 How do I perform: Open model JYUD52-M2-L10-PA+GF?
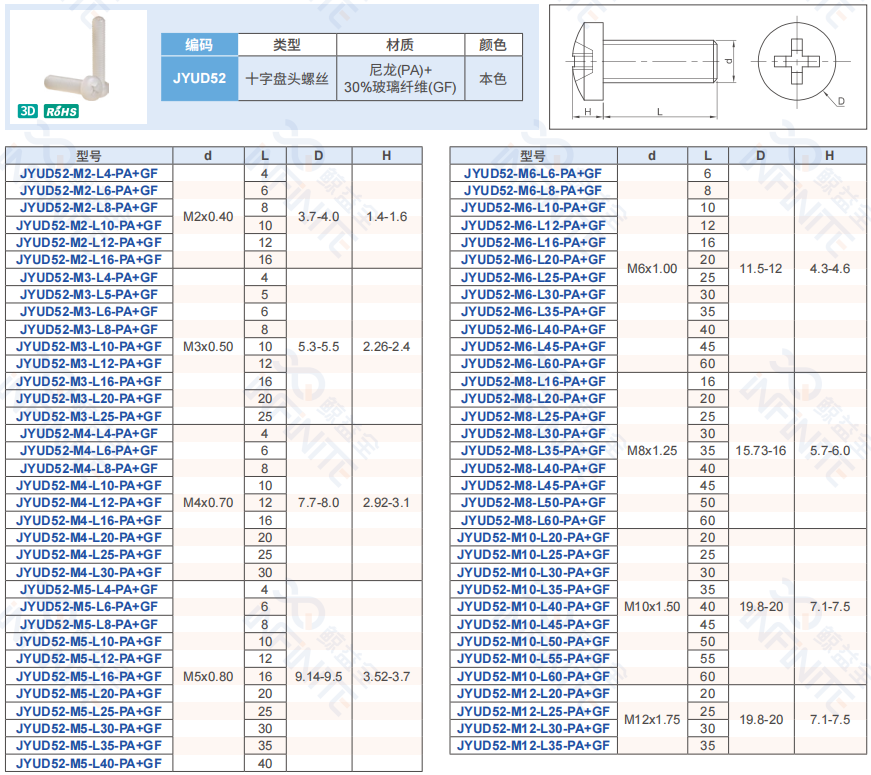pos(89,226)
